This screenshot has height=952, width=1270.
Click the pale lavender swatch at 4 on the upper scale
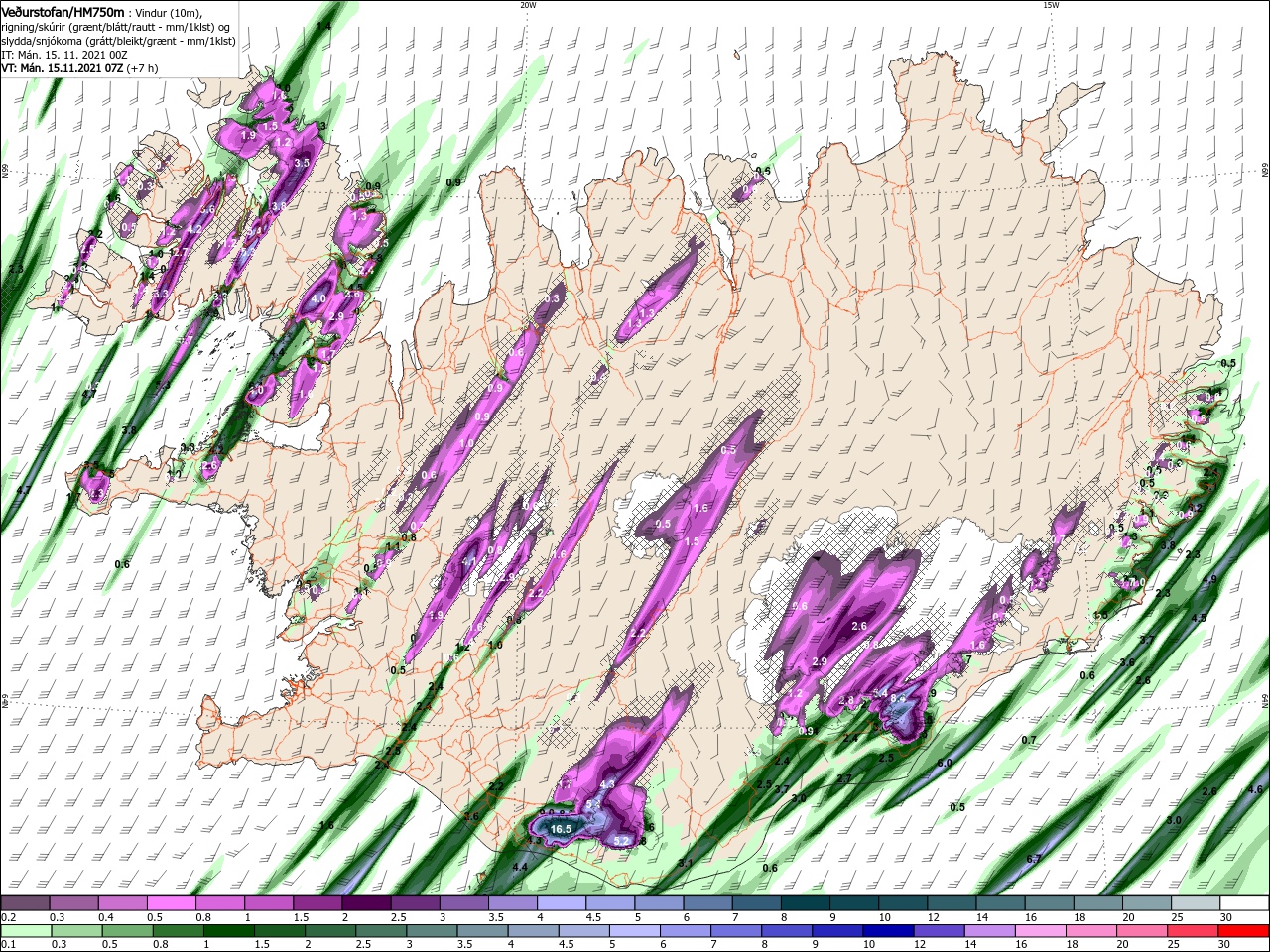coord(561,903)
